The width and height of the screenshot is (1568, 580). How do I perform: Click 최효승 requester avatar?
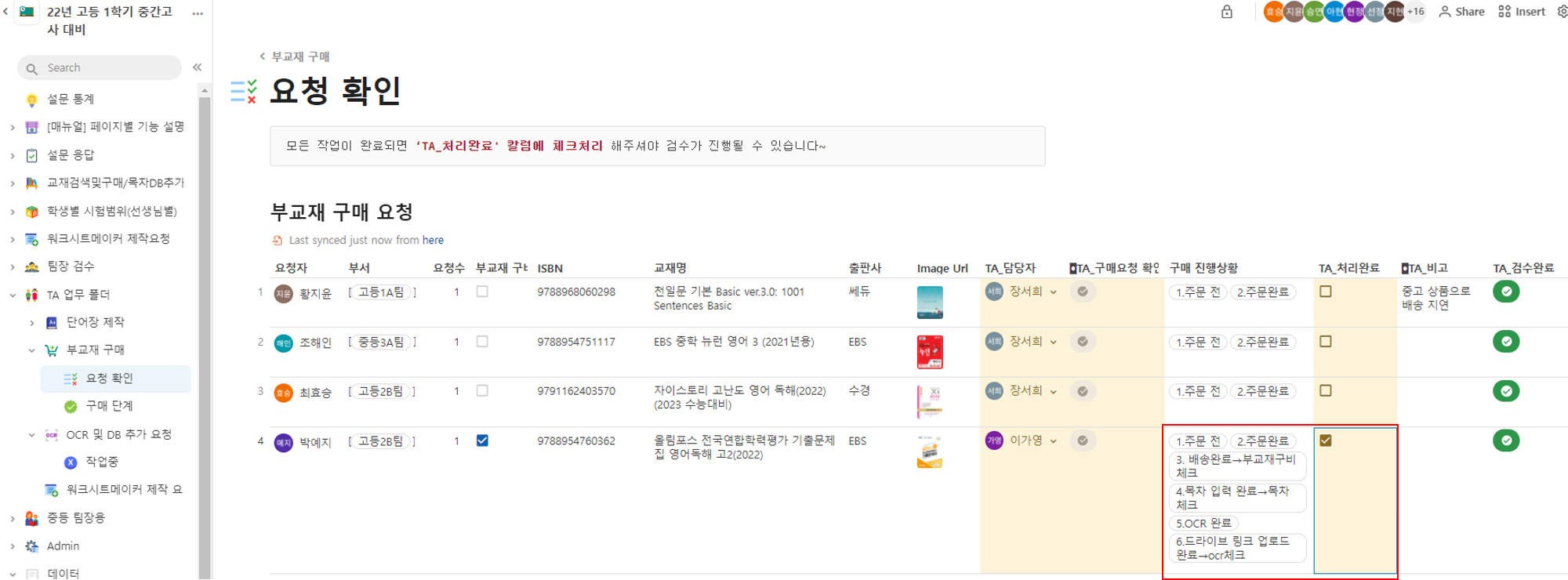coord(283,393)
